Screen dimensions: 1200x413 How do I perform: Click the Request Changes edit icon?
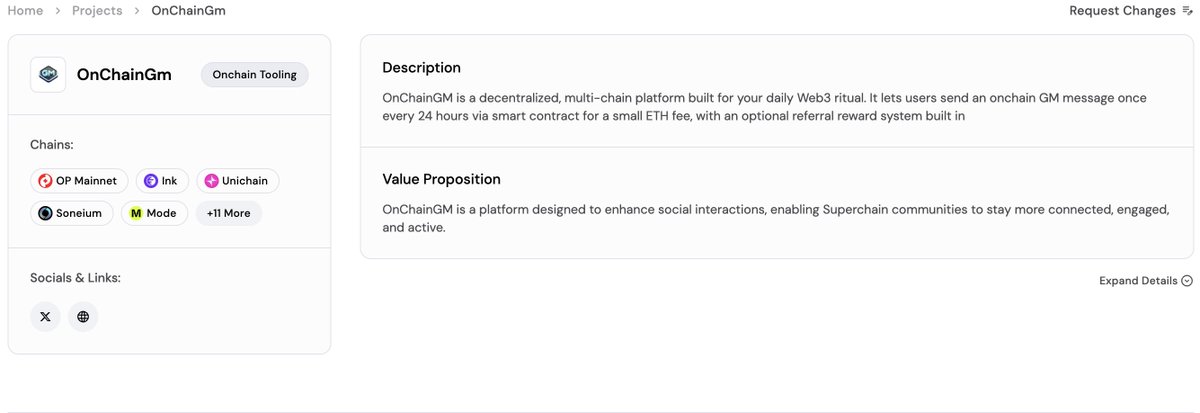click(x=1187, y=11)
